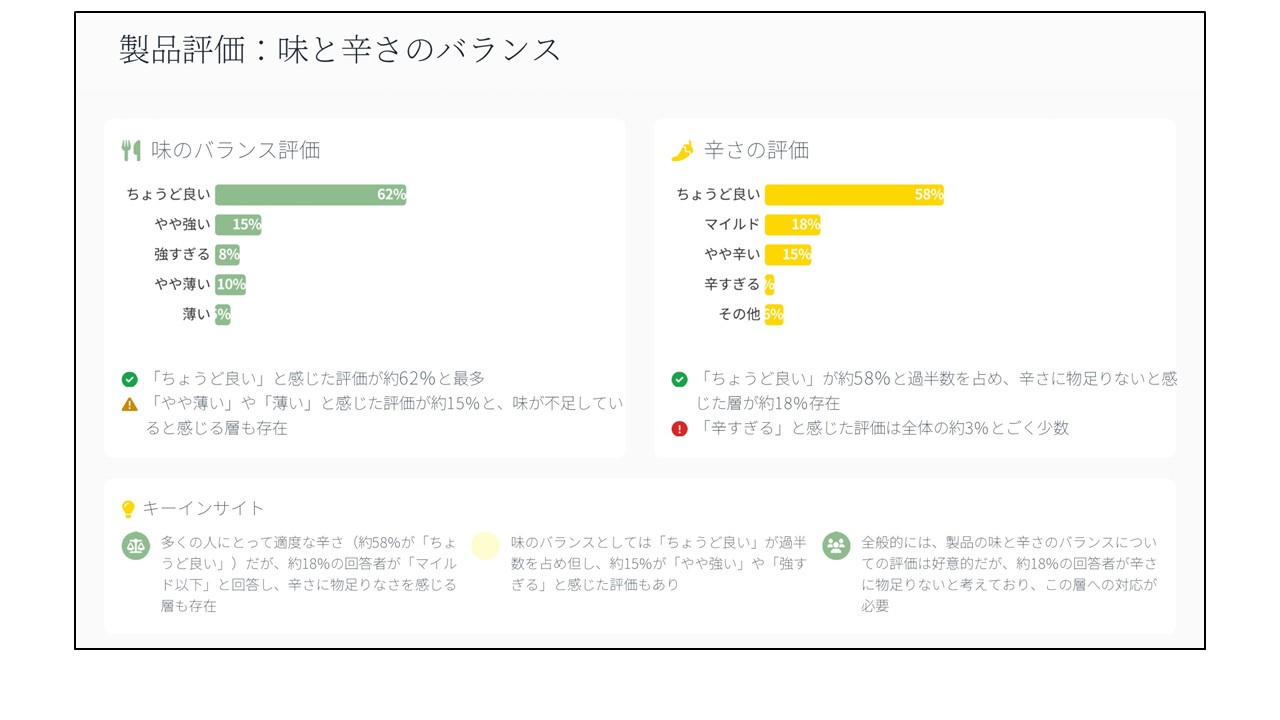The height and width of the screenshot is (720, 1280).
Task: Click the chili pepper icon
Action: [x=682, y=151]
